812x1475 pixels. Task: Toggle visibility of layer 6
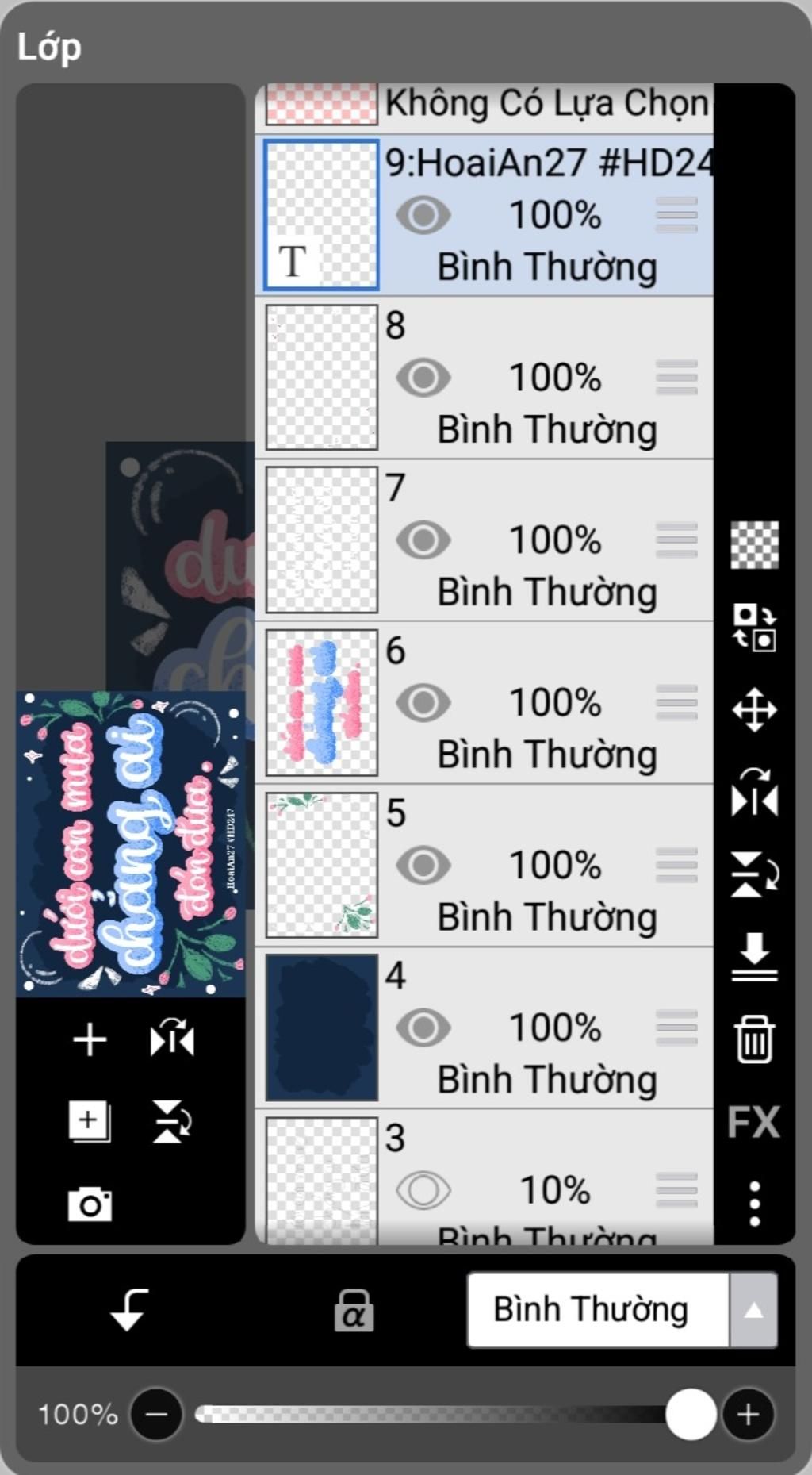pos(423,703)
